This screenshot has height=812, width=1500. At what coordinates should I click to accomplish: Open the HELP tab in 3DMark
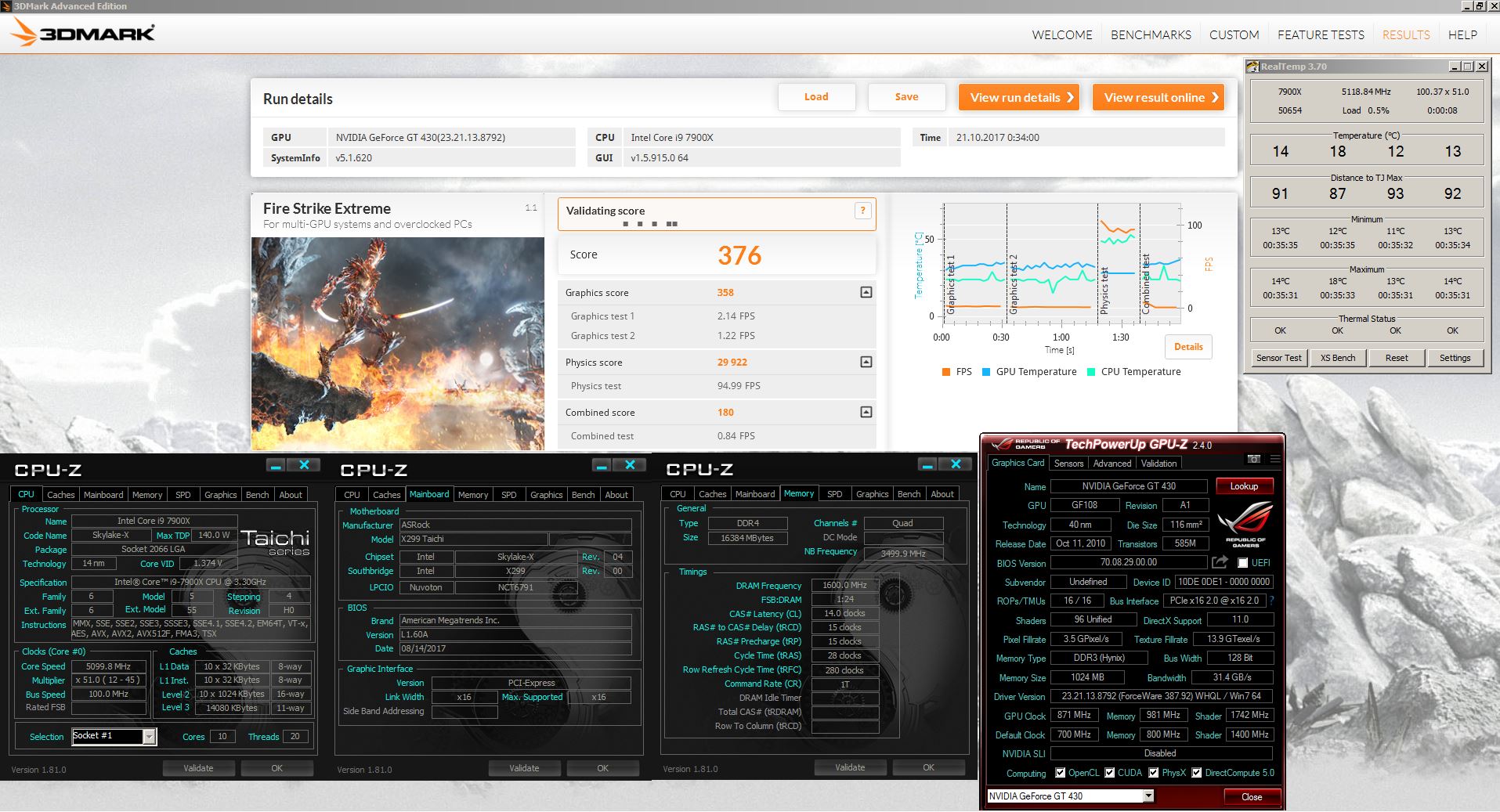[1462, 35]
